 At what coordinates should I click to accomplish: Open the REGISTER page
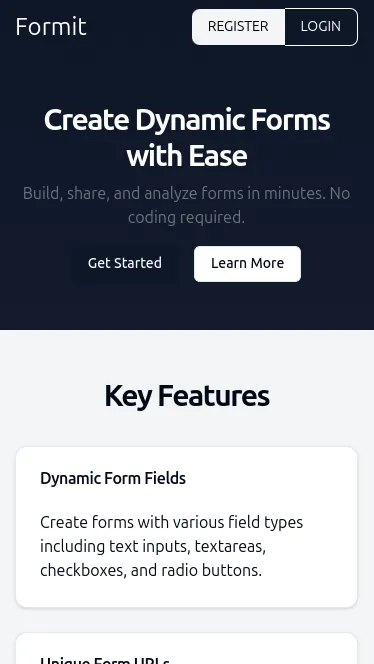pos(238,27)
